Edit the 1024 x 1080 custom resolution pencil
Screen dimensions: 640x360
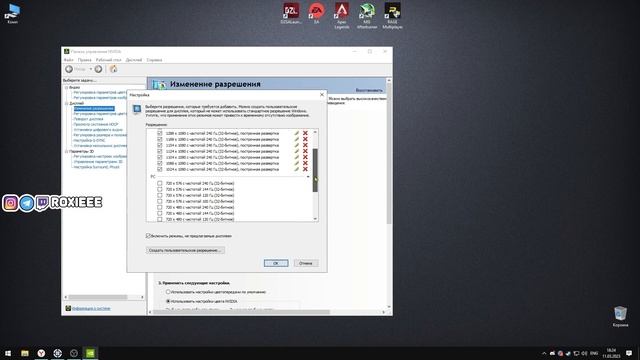297,169
